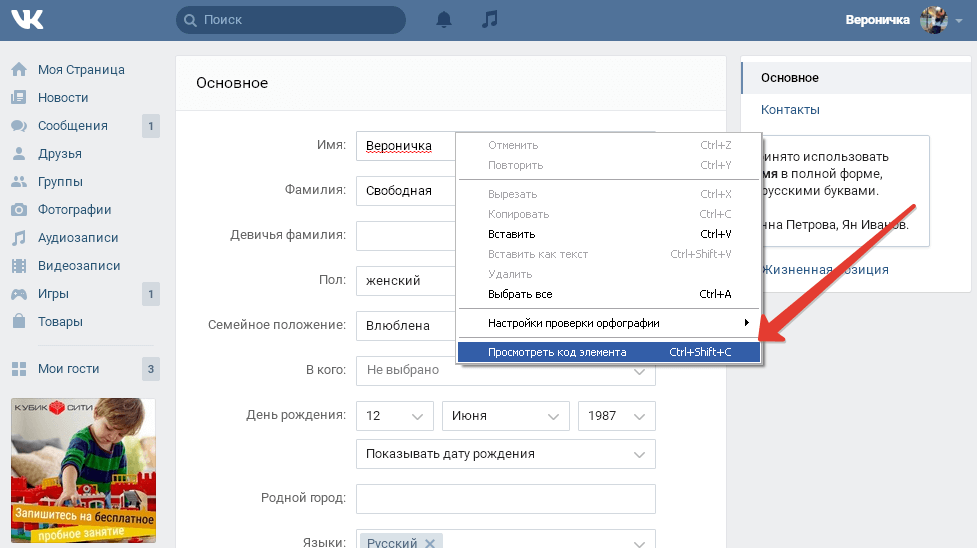Click the Родной город input field
Screen dimensions: 977x548
(x=505, y=499)
